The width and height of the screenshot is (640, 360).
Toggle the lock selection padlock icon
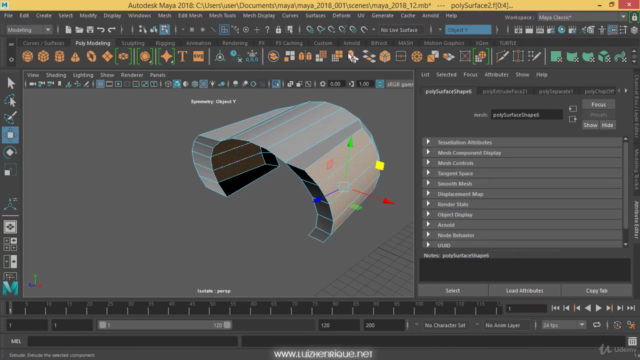(x=278, y=30)
